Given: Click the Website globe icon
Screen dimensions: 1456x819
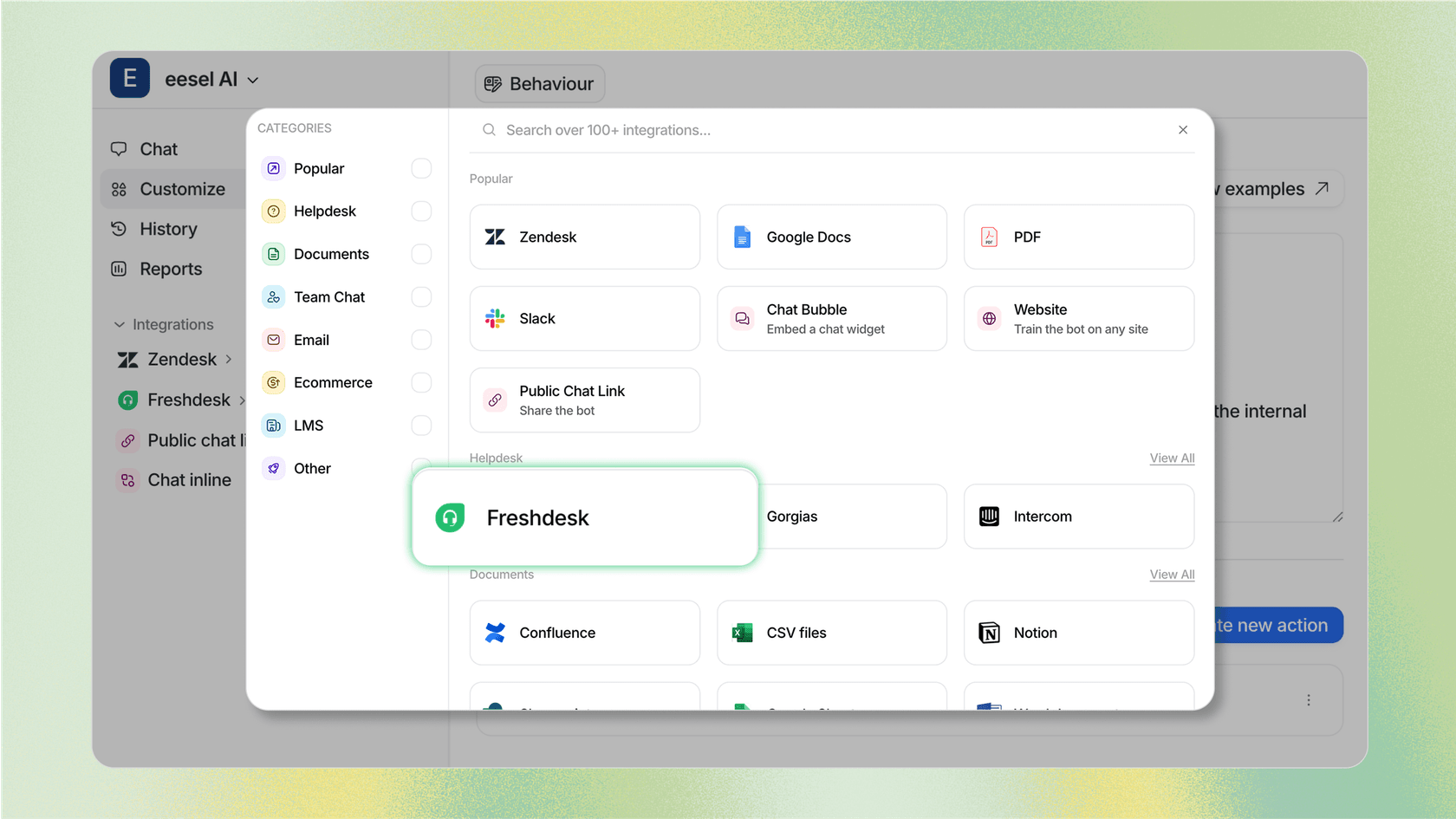Looking at the screenshot, I should [989, 319].
